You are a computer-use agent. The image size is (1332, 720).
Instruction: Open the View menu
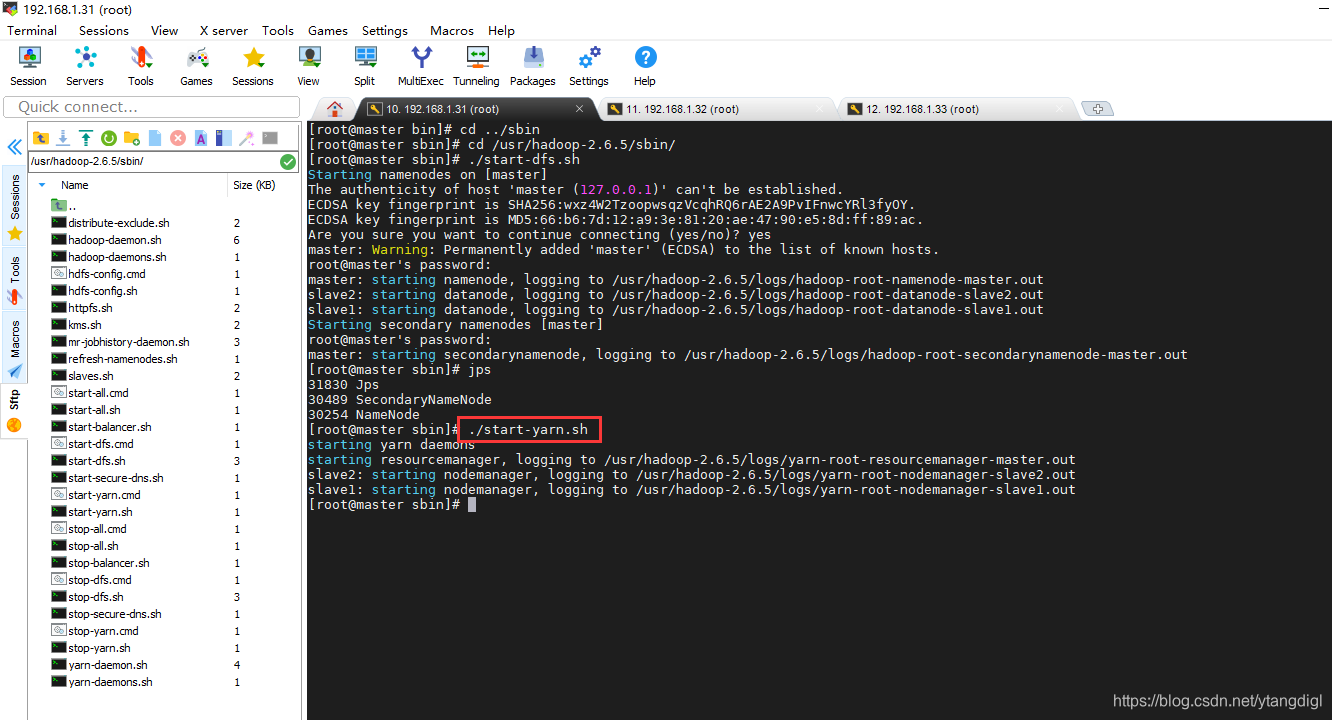click(x=164, y=30)
